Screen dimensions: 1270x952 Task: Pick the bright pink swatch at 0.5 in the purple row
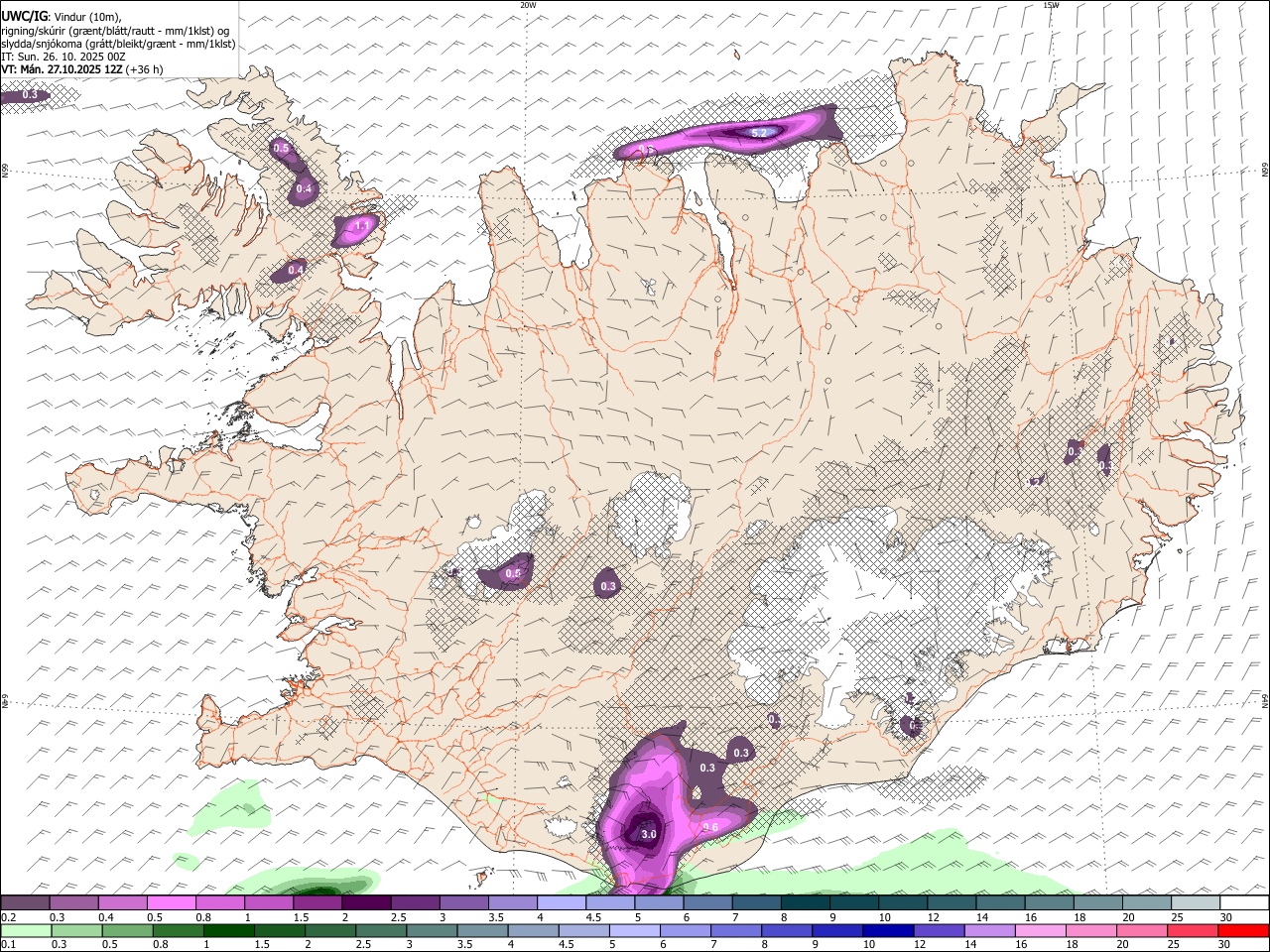pyautogui.click(x=172, y=903)
